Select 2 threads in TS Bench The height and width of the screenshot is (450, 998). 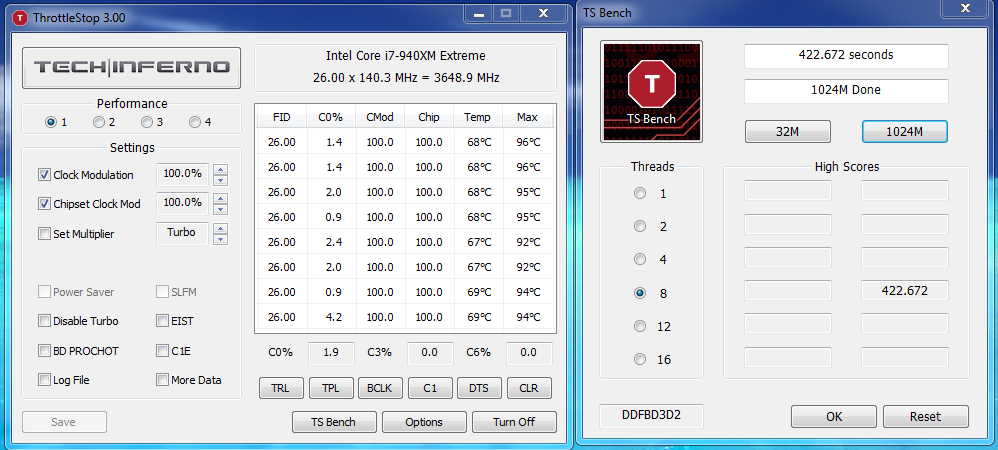[640, 227]
